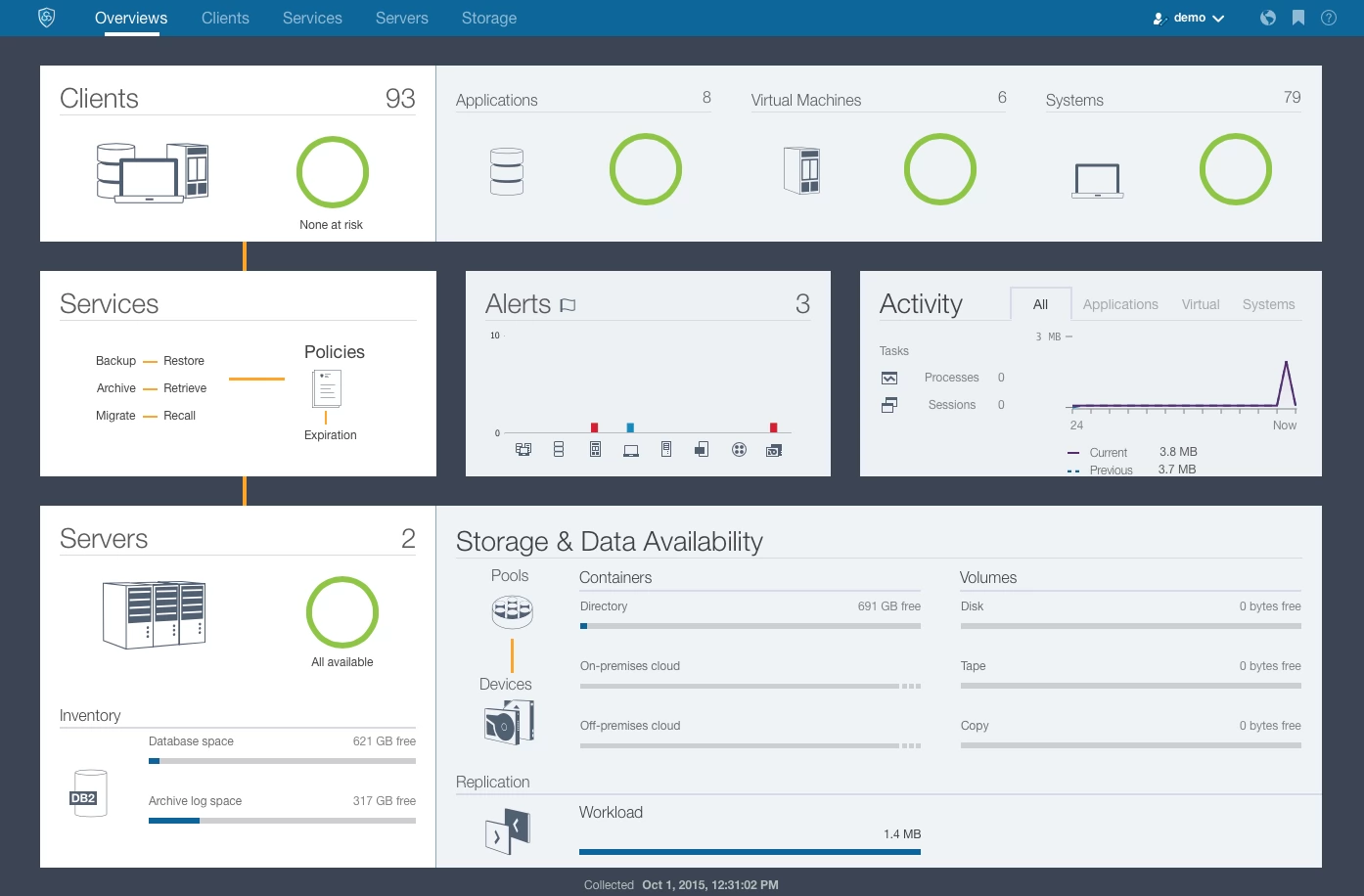Click the Workload replication progress bar
The image size is (1364, 896).
[x=750, y=852]
